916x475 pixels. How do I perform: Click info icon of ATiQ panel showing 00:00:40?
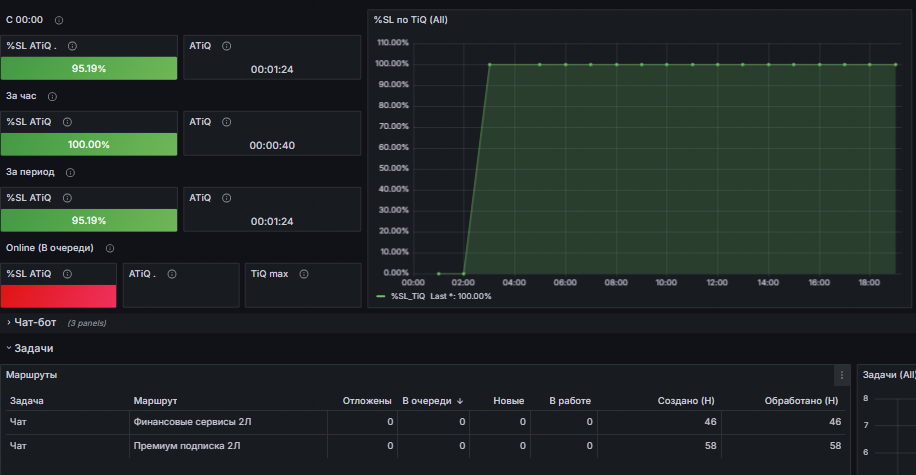[227, 122]
